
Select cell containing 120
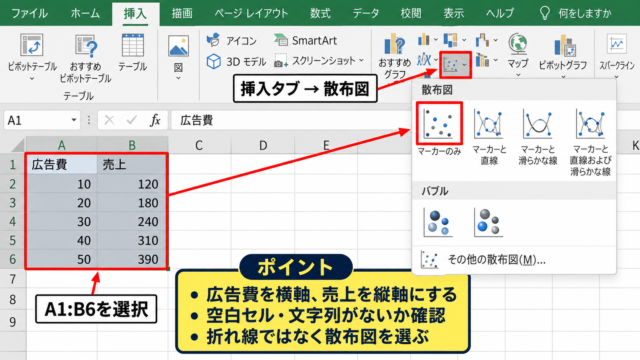tap(132, 184)
